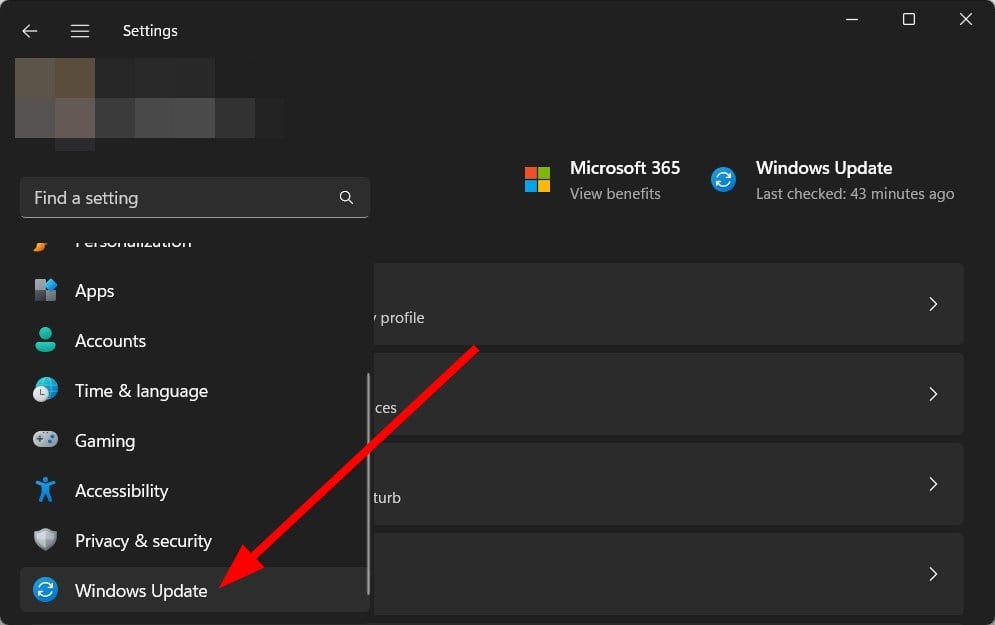The image size is (995, 625).
Task: Click the Privacy & security shield icon
Action: 45,540
